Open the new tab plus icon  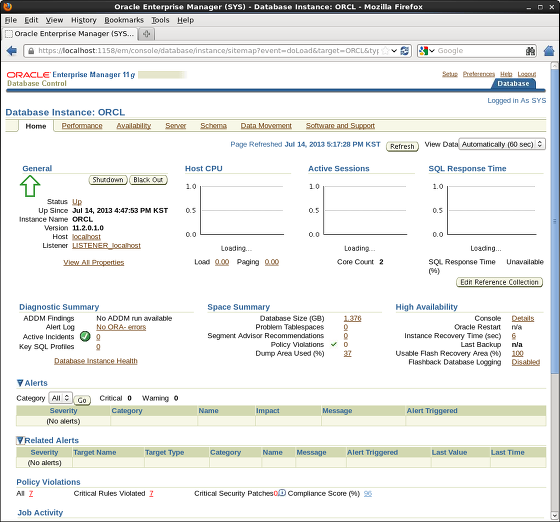point(146,34)
